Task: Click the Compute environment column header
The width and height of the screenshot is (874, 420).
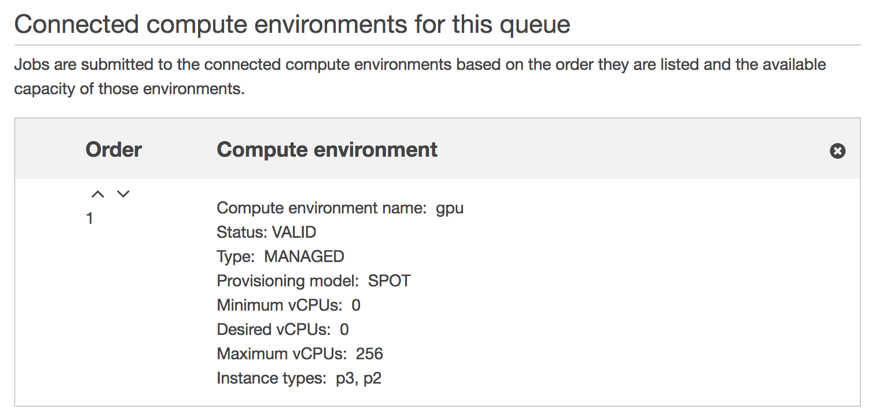Action: (x=327, y=150)
